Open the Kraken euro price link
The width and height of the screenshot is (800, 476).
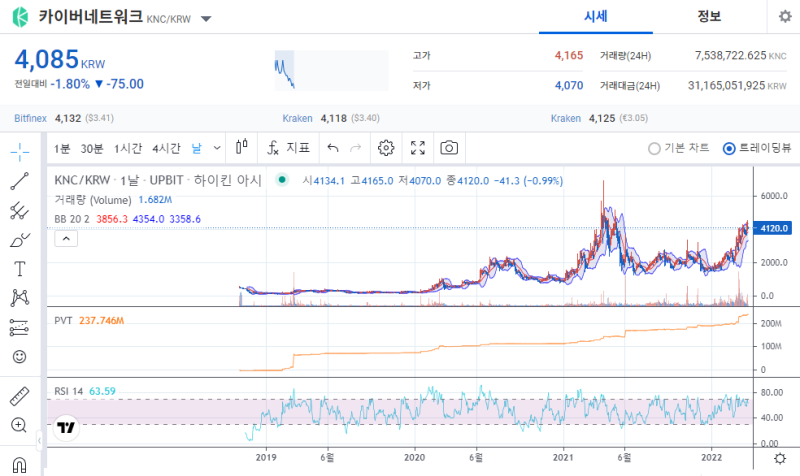(x=566, y=118)
